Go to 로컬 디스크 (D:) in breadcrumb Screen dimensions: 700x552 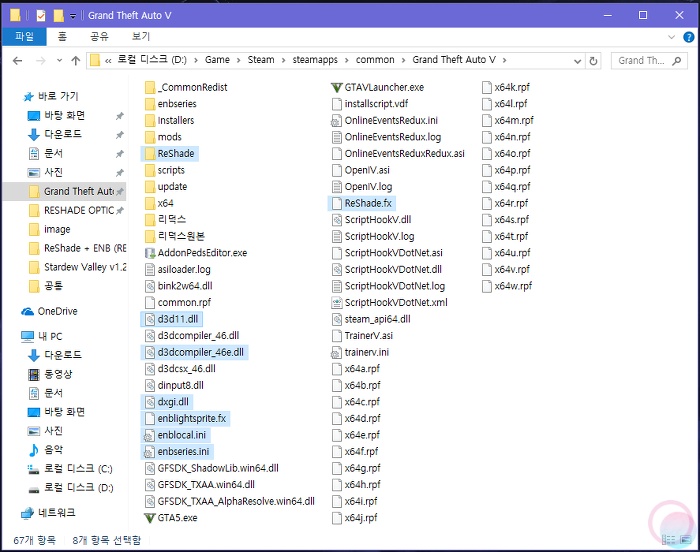pyautogui.click(x=152, y=60)
